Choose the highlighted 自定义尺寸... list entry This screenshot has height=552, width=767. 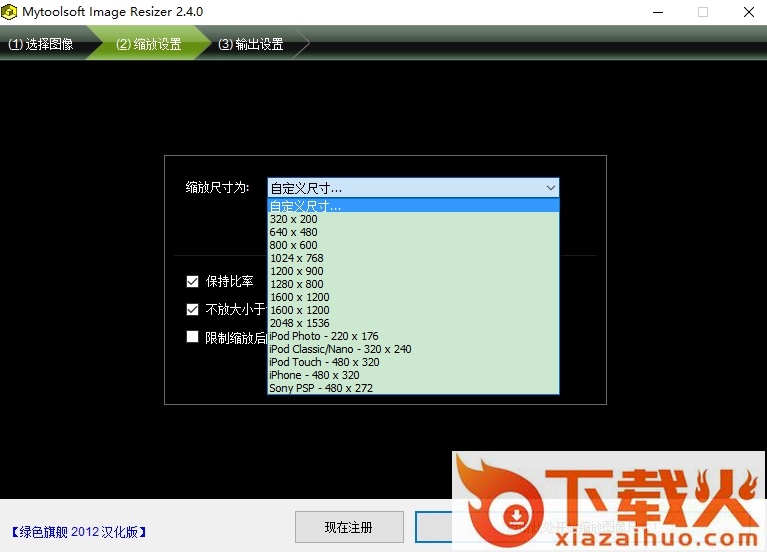pyautogui.click(x=413, y=206)
